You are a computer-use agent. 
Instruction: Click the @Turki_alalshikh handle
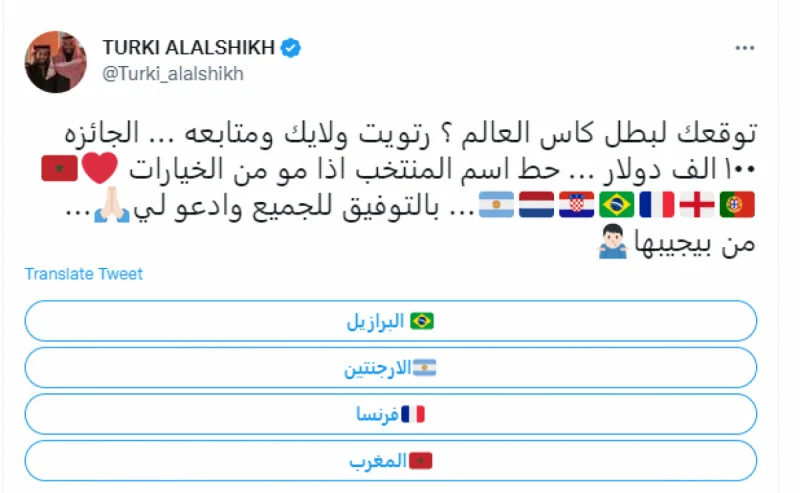tap(173, 74)
